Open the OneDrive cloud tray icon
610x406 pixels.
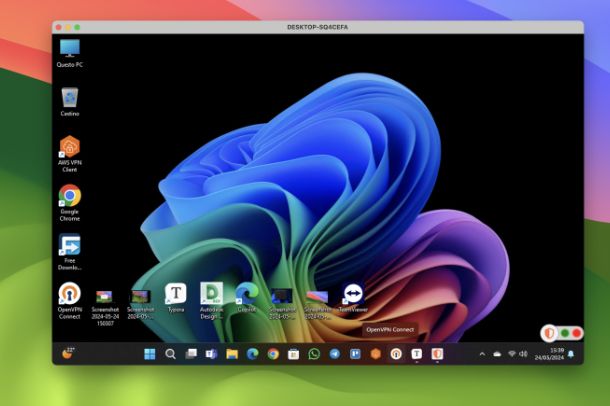click(497, 354)
